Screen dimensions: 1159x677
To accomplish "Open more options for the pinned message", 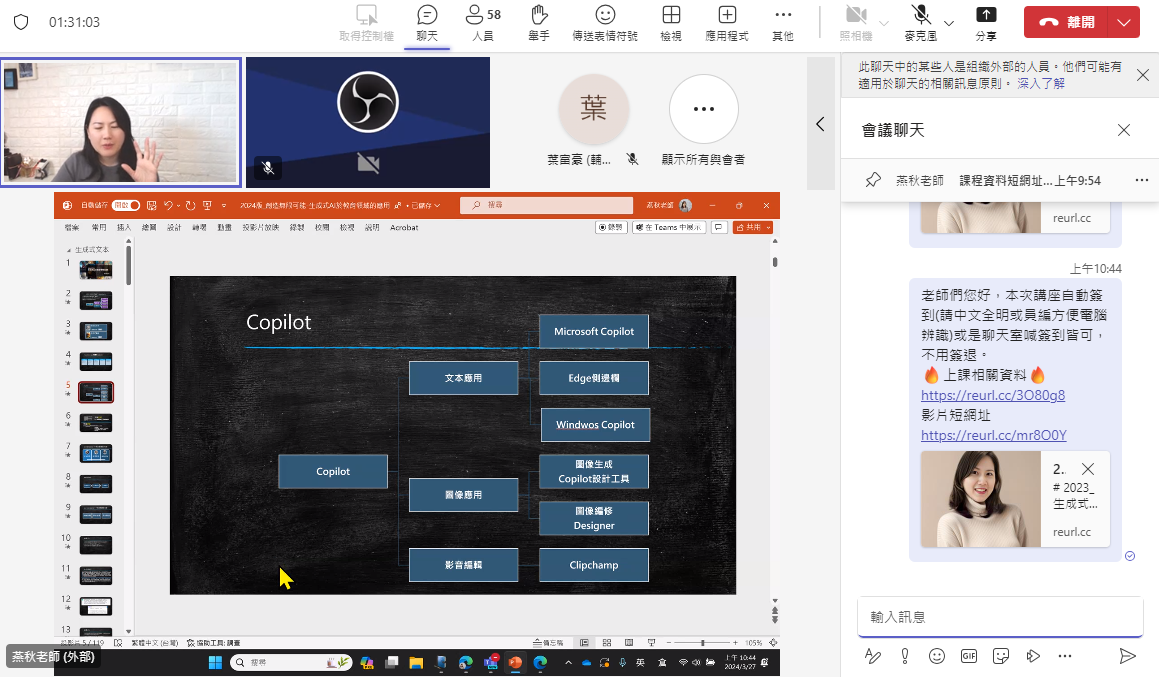I will click(1141, 180).
